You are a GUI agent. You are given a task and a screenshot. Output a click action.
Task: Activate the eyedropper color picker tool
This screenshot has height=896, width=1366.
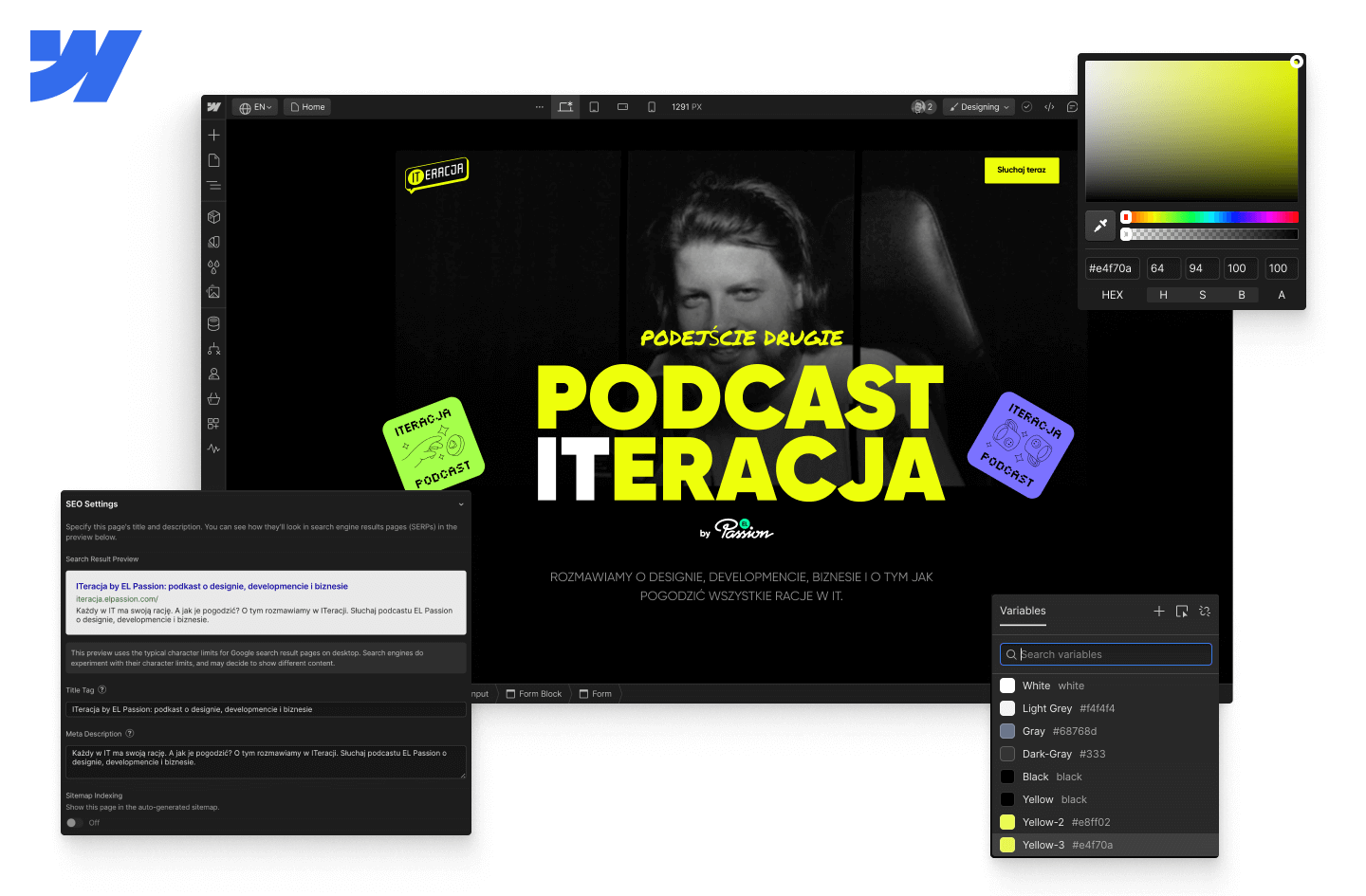pos(1100,226)
